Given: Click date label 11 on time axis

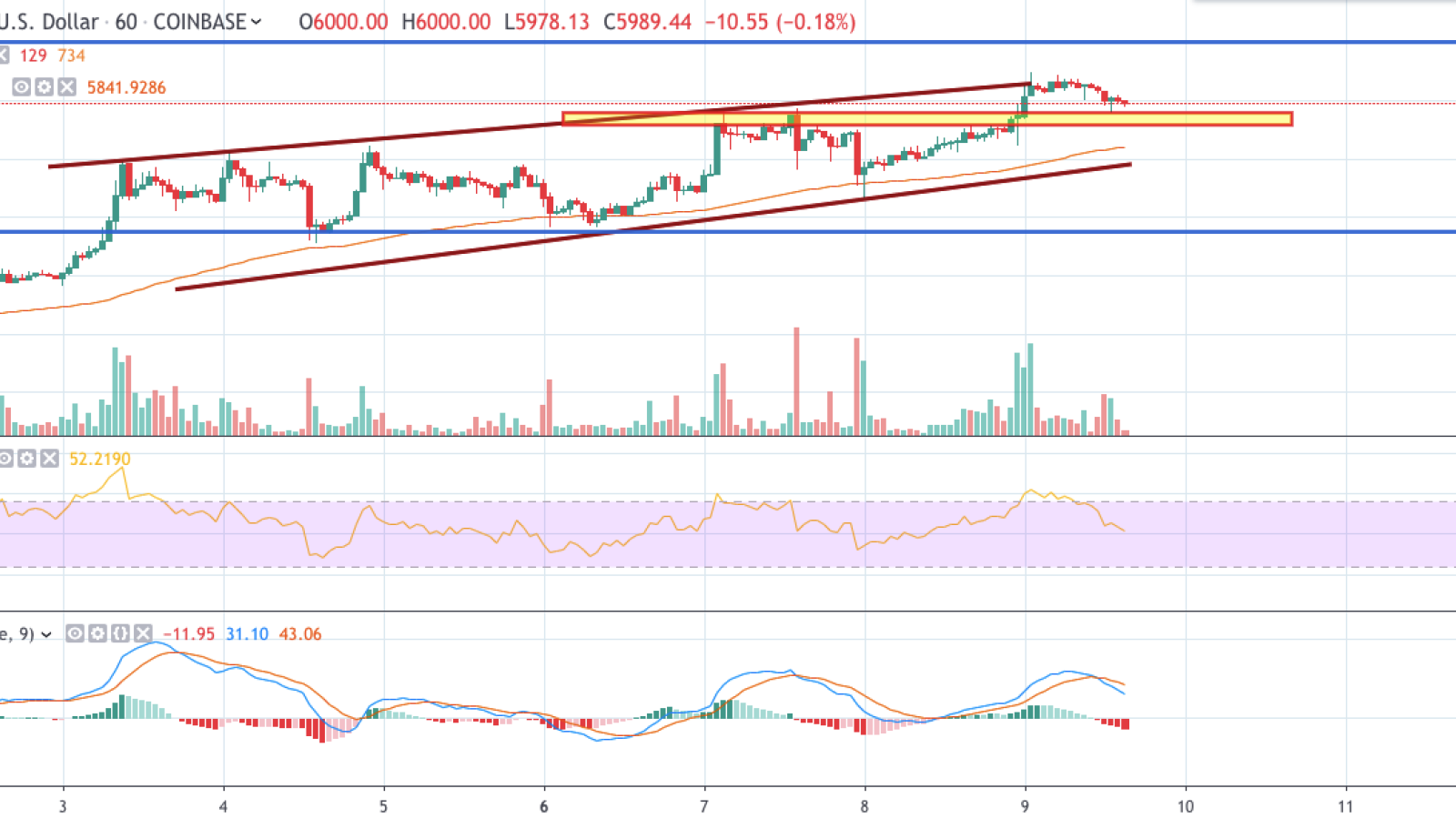Looking at the screenshot, I should tap(1345, 806).
